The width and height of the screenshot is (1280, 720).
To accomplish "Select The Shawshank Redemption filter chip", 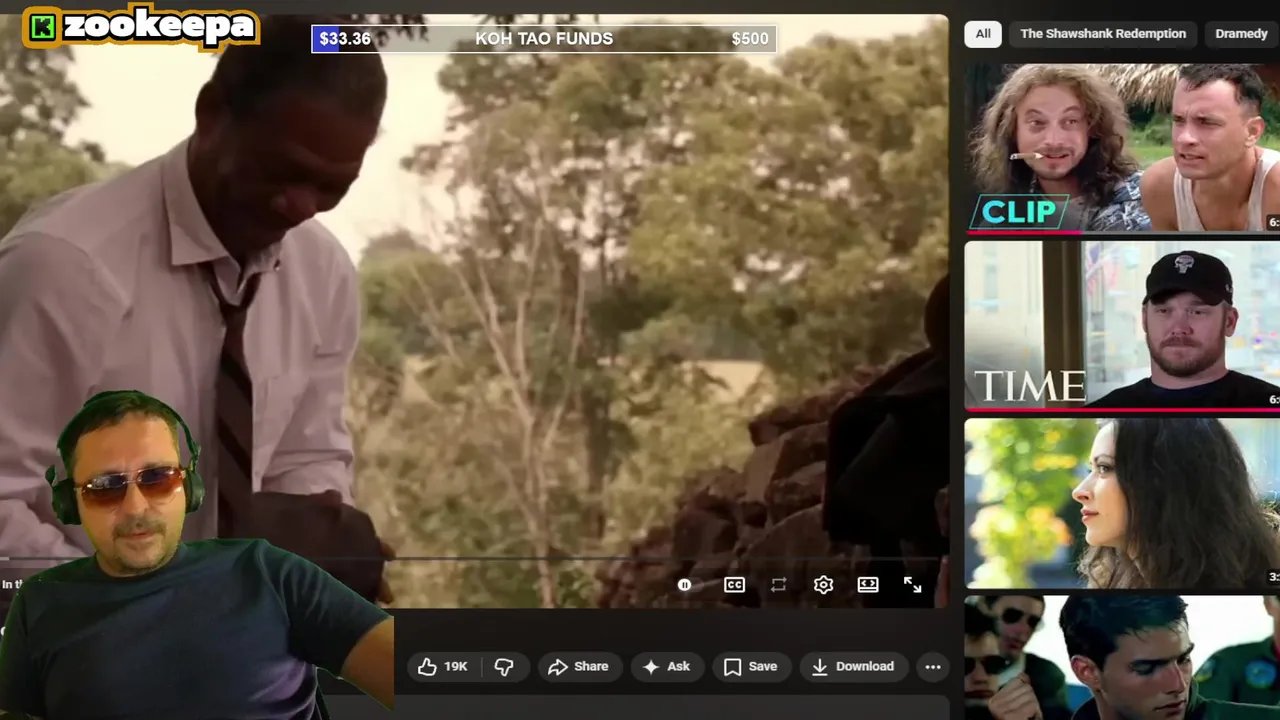I will point(1103,34).
